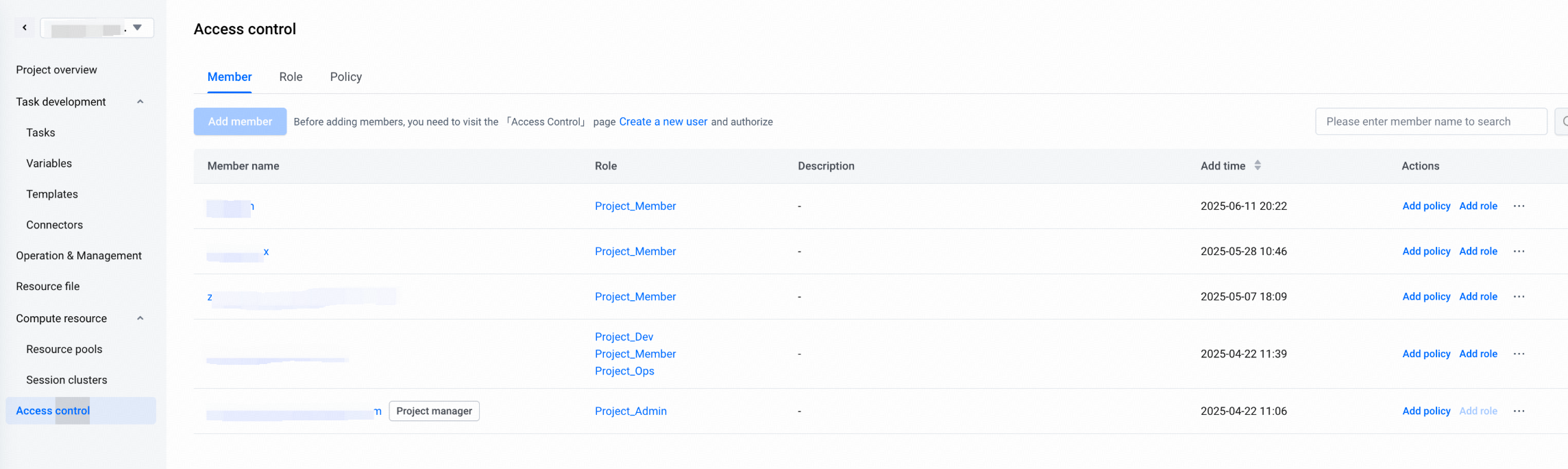Open Variables in the sidebar
The image size is (1568, 469).
pos(49,163)
